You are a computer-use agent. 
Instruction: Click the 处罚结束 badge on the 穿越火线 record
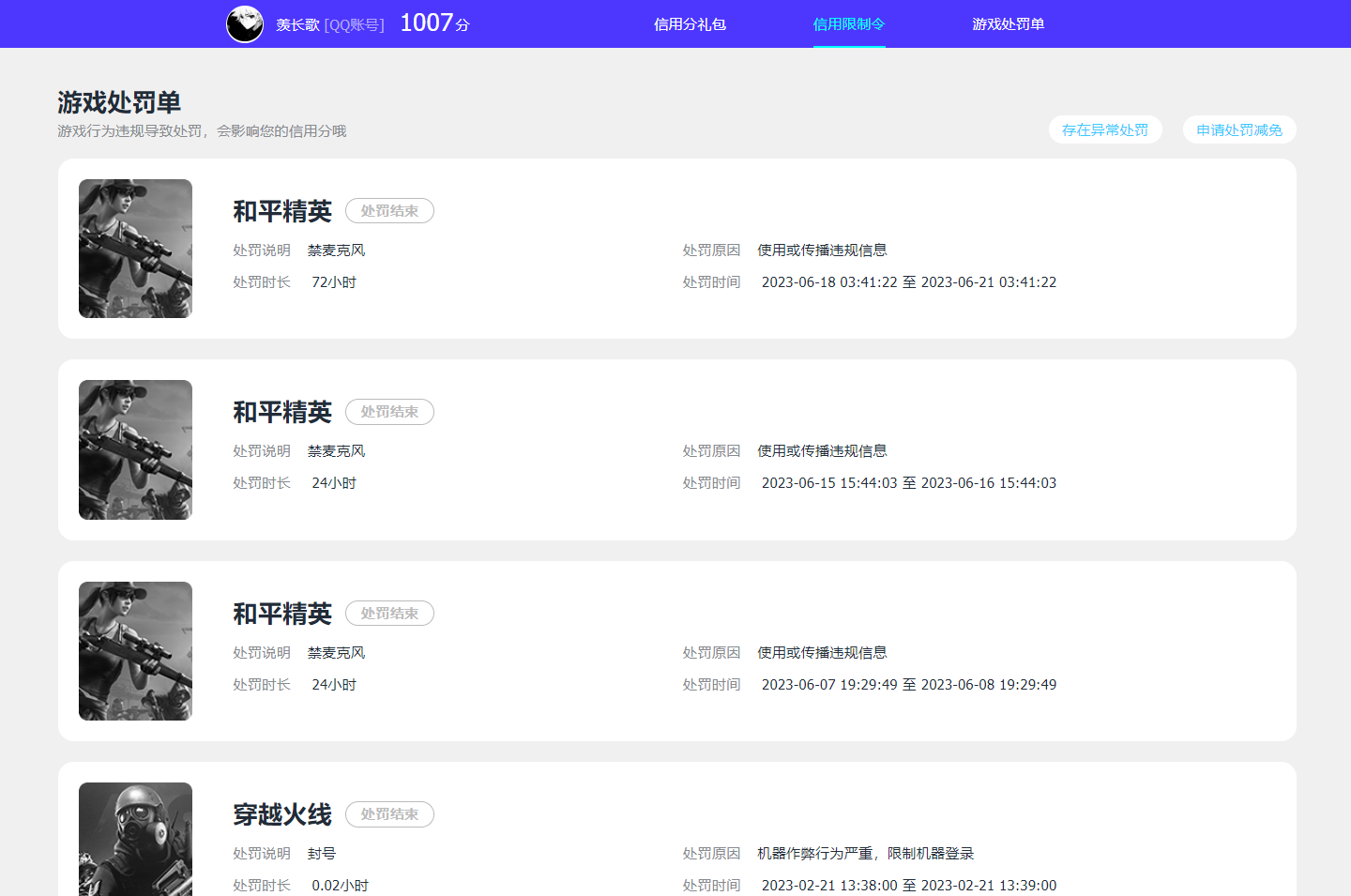[389, 814]
